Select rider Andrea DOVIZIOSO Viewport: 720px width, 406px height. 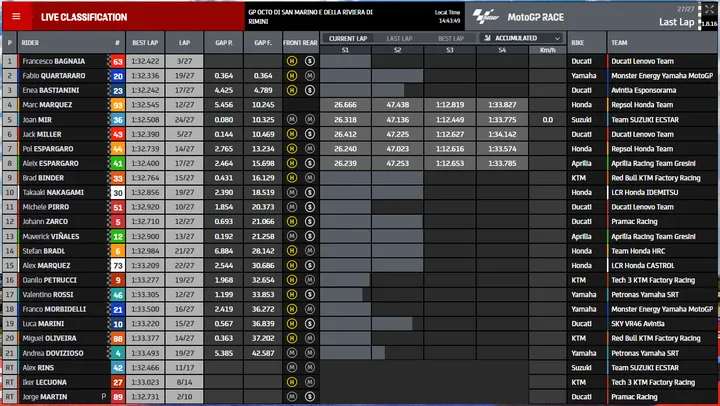53,353
